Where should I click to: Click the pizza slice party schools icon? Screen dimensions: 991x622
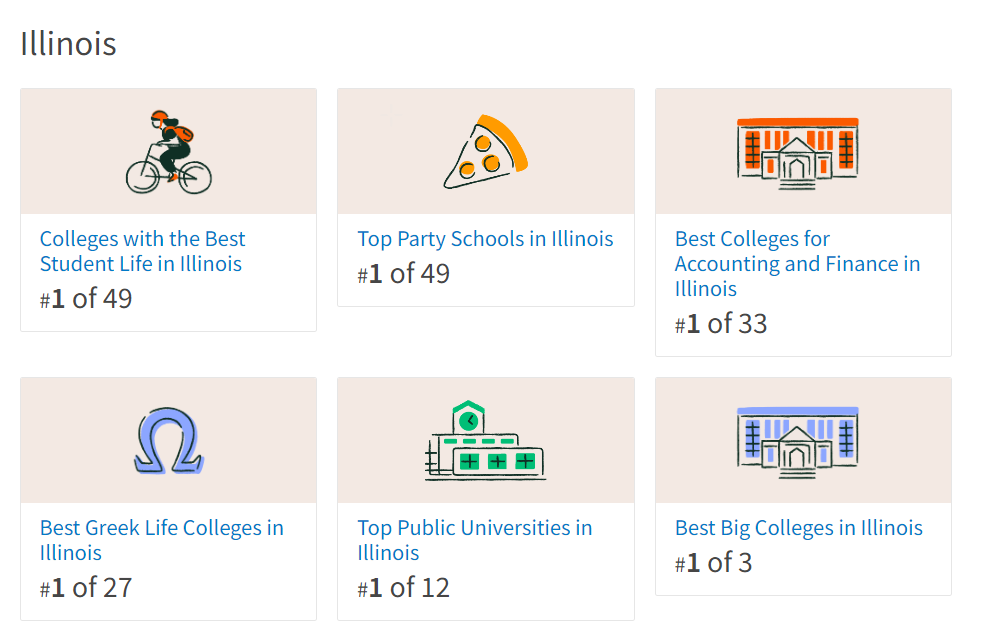tap(485, 152)
